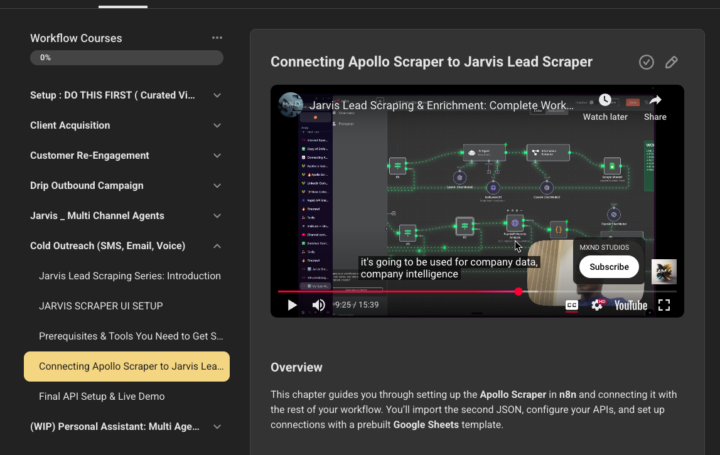The height and width of the screenshot is (455, 720).
Task: Collapse Cold Outreach (SMS, Email, Voice) chevron
Action: (x=217, y=246)
